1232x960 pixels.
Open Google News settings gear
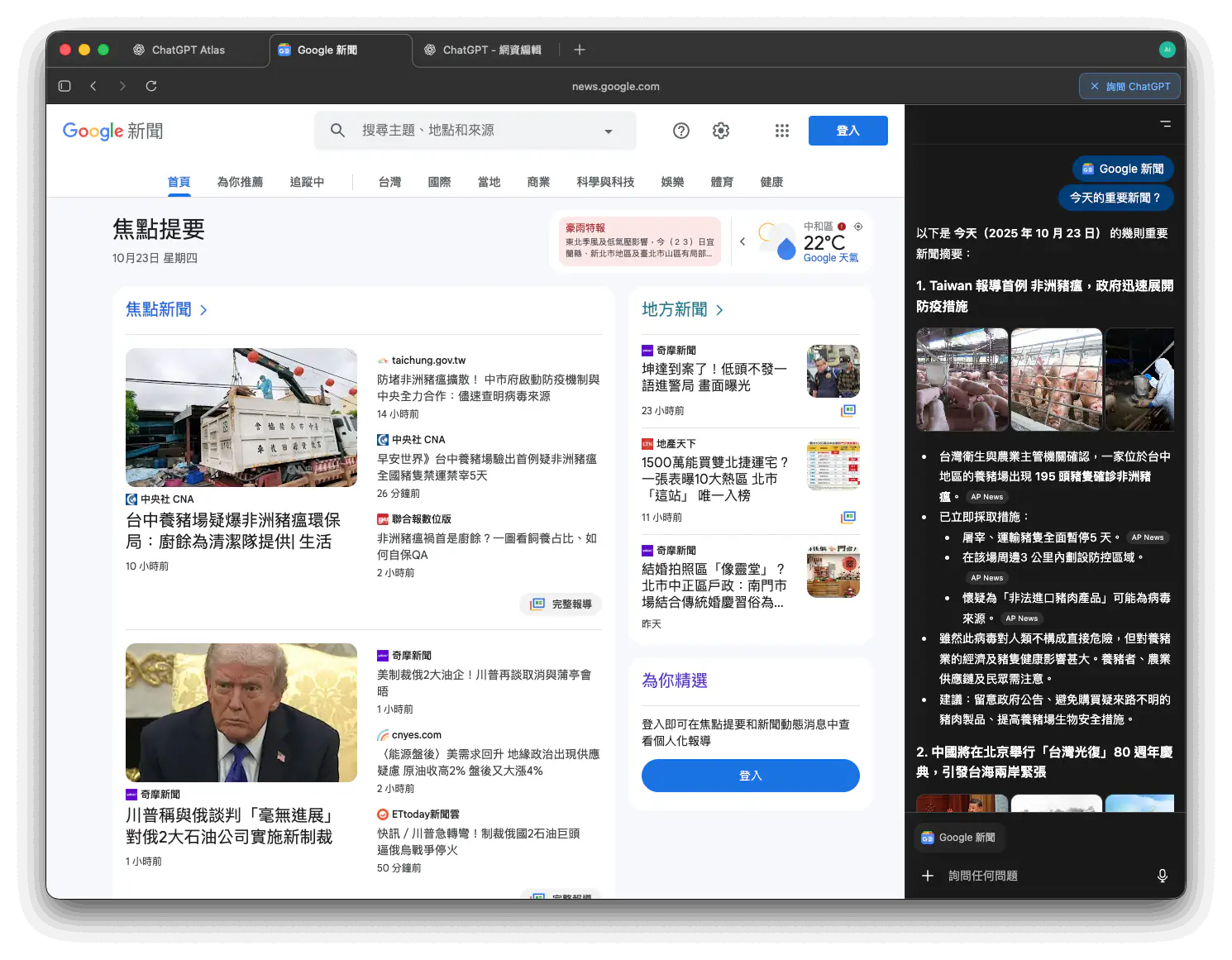point(721,131)
